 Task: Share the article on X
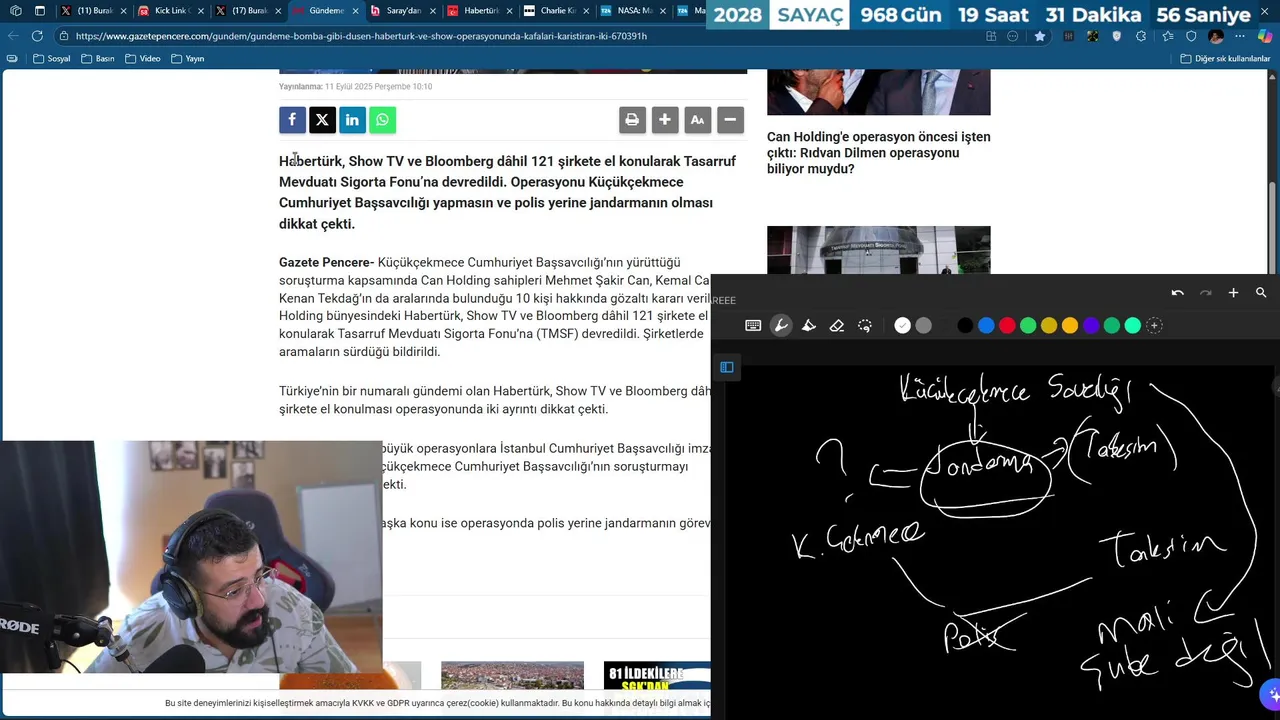(x=322, y=120)
